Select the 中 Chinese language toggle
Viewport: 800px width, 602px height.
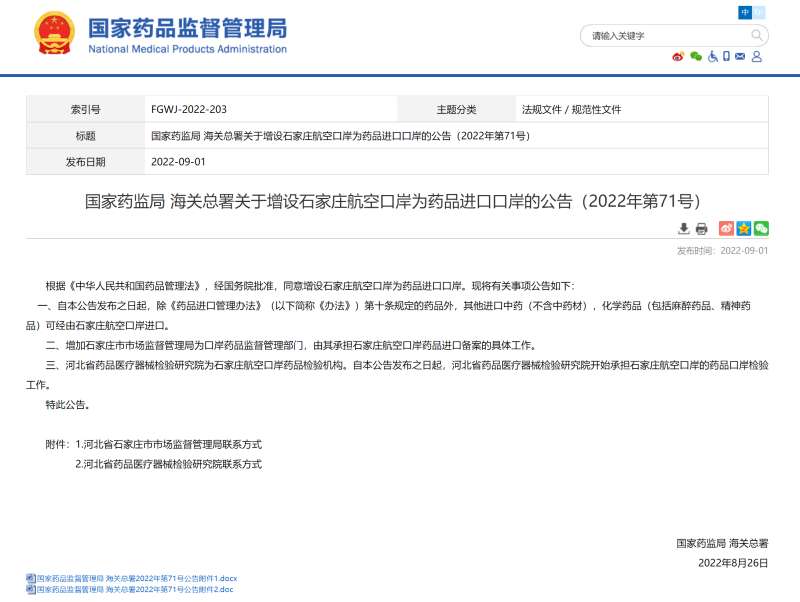coord(745,12)
